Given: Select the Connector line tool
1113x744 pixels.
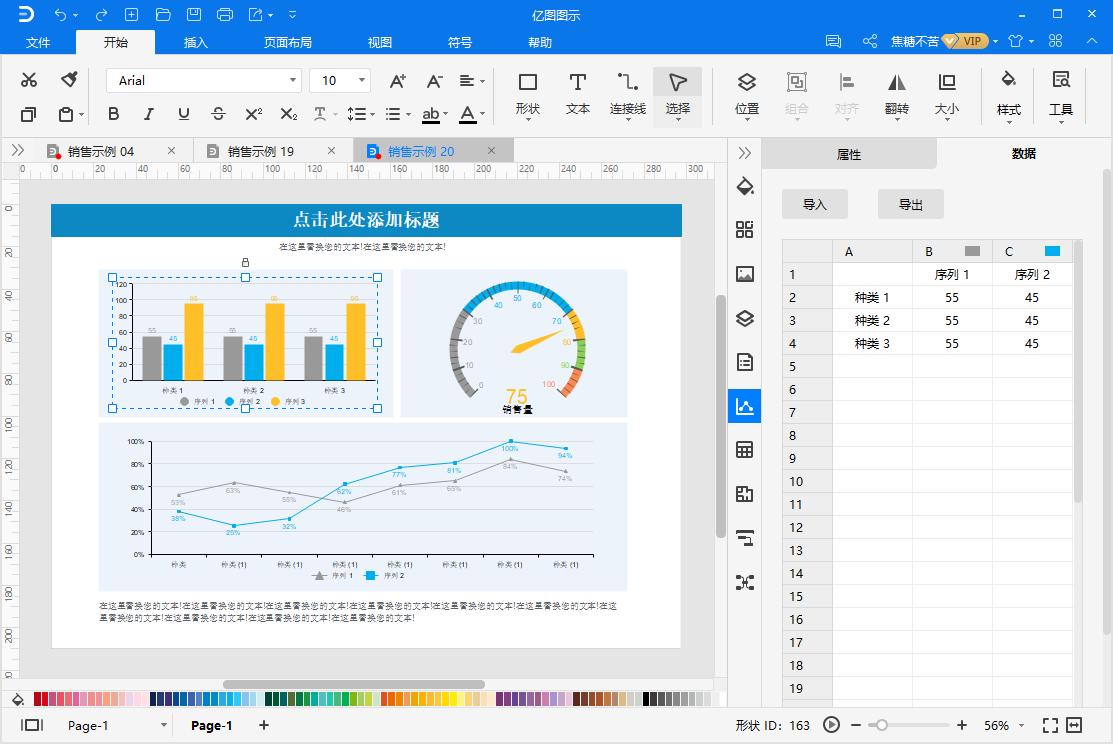Looking at the screenshot, I should tap(627, 93).
